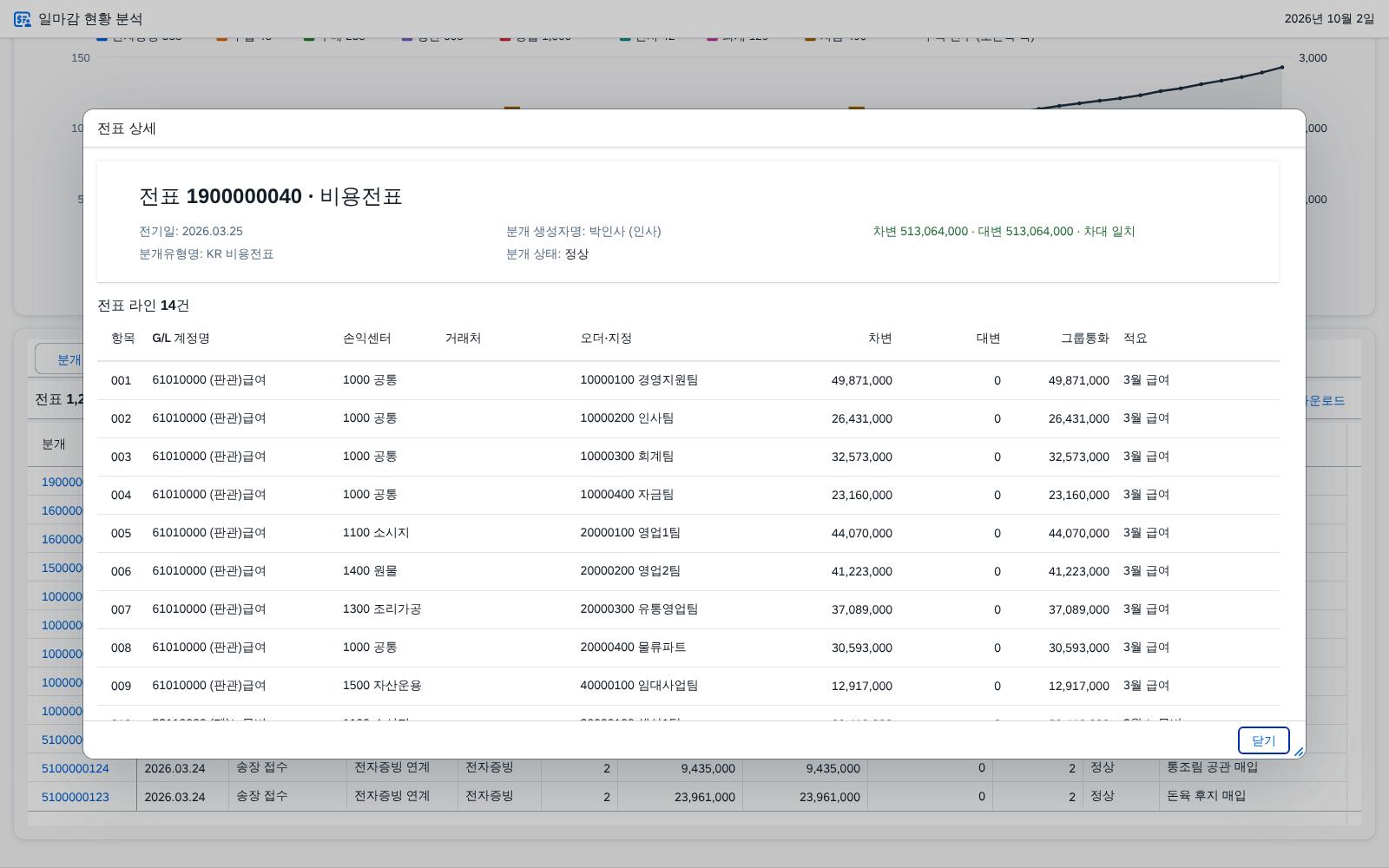This screenshot has width=1389, height=868.
Task: Click the 1500 자산운용 profit center cell
Action: [x=382, y=686]
